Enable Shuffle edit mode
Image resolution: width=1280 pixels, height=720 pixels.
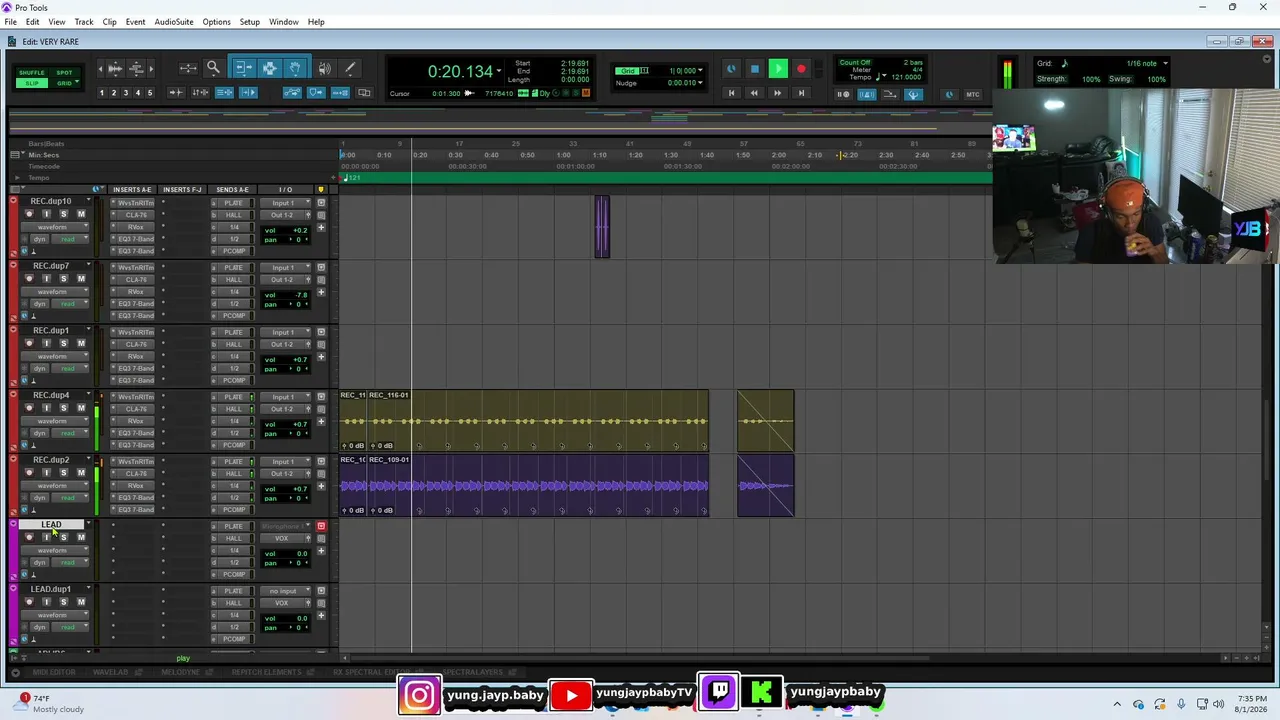(x=32, y=73)
